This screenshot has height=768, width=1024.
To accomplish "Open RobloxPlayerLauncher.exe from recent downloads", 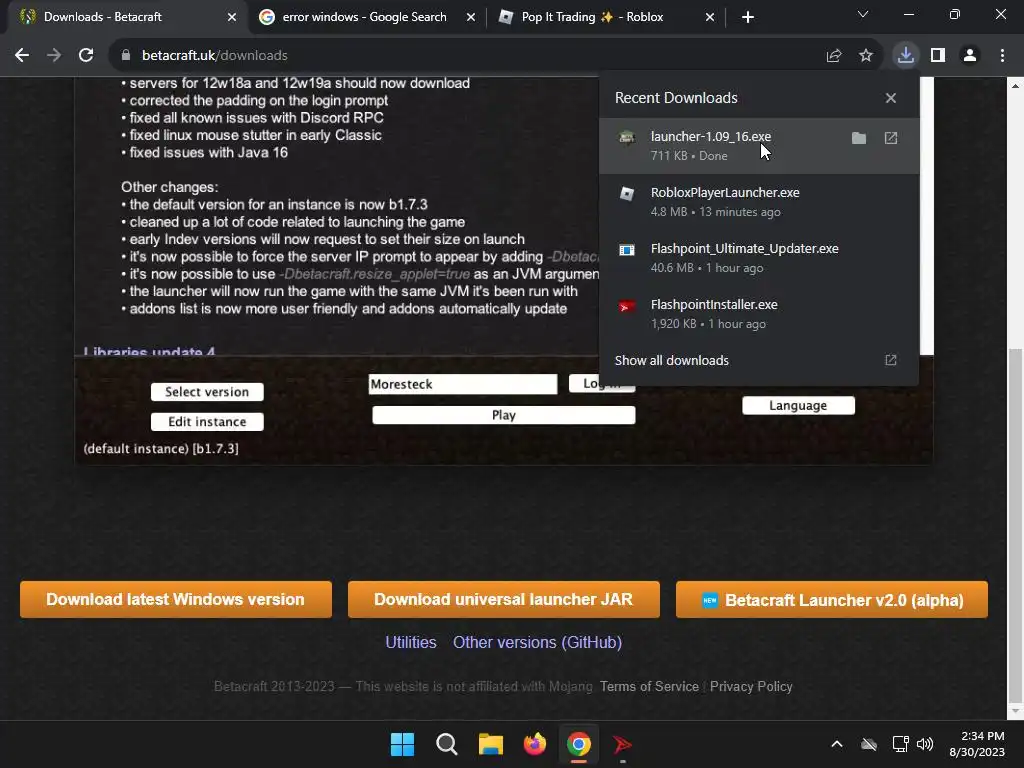I will 759,202.
